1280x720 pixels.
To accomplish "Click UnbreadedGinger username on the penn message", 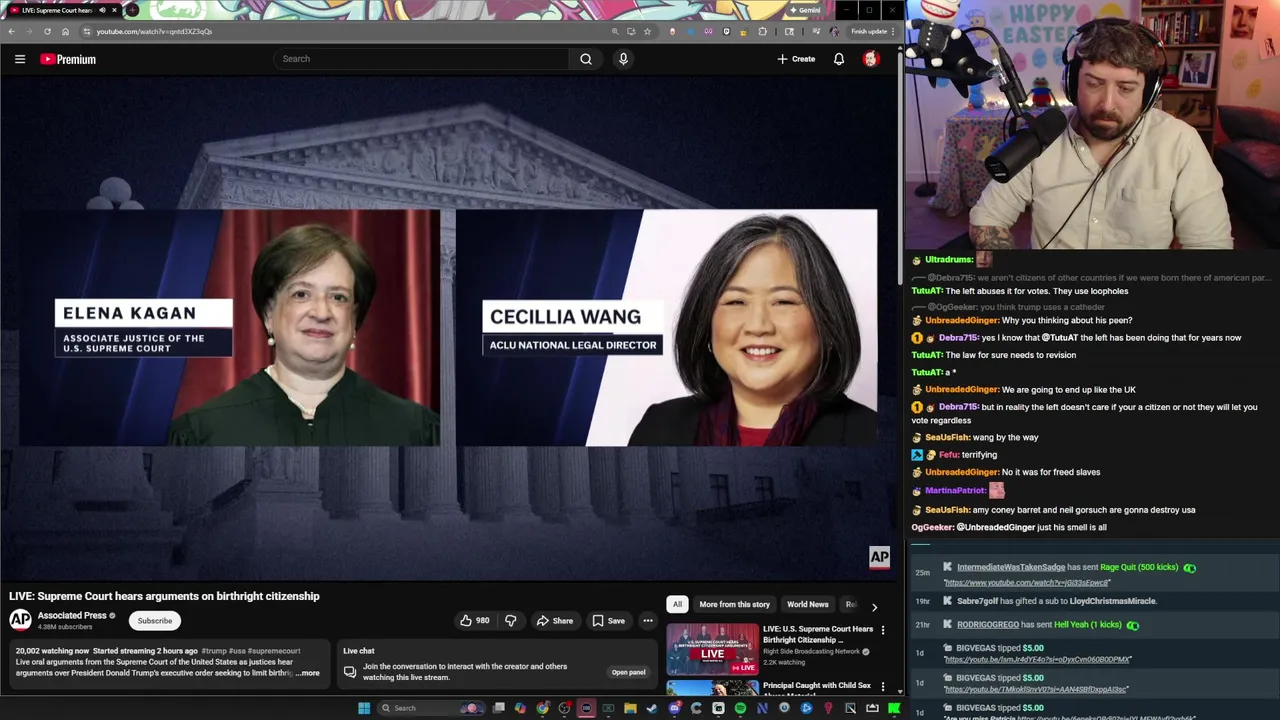I will 962,320.
